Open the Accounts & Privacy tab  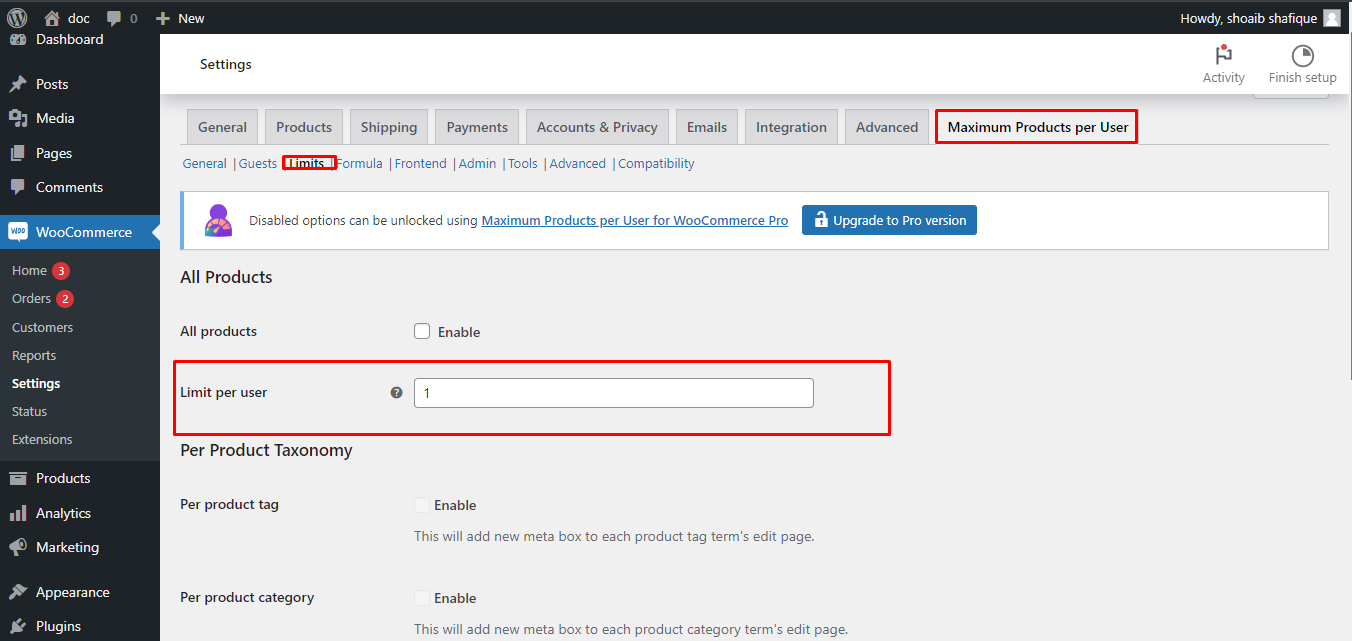click(x=597, y=127)
